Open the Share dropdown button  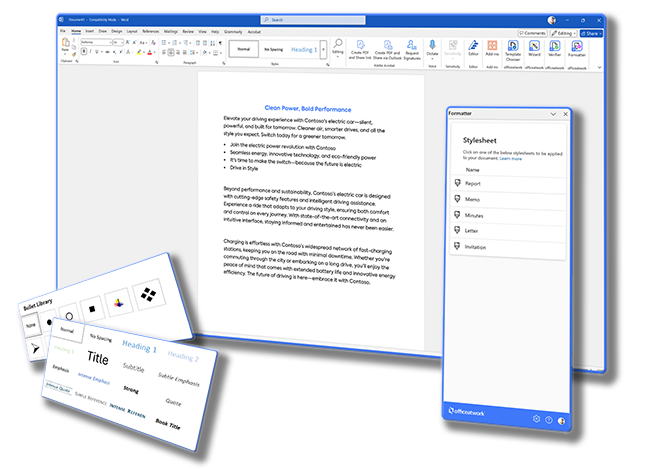(x=591, y=33)
